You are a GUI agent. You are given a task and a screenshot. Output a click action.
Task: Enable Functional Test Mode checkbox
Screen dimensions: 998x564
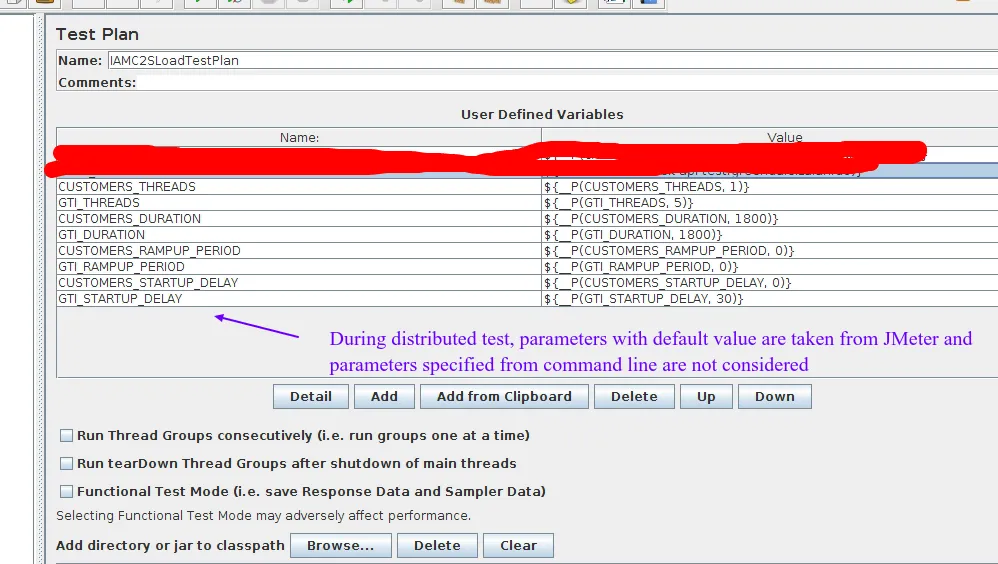point(66,491)
